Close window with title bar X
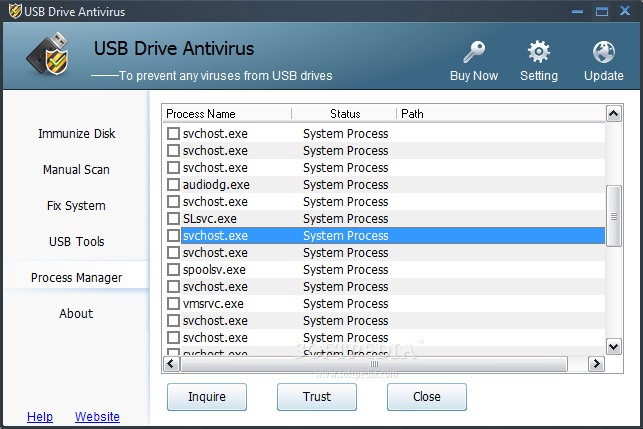 point(625,11)
